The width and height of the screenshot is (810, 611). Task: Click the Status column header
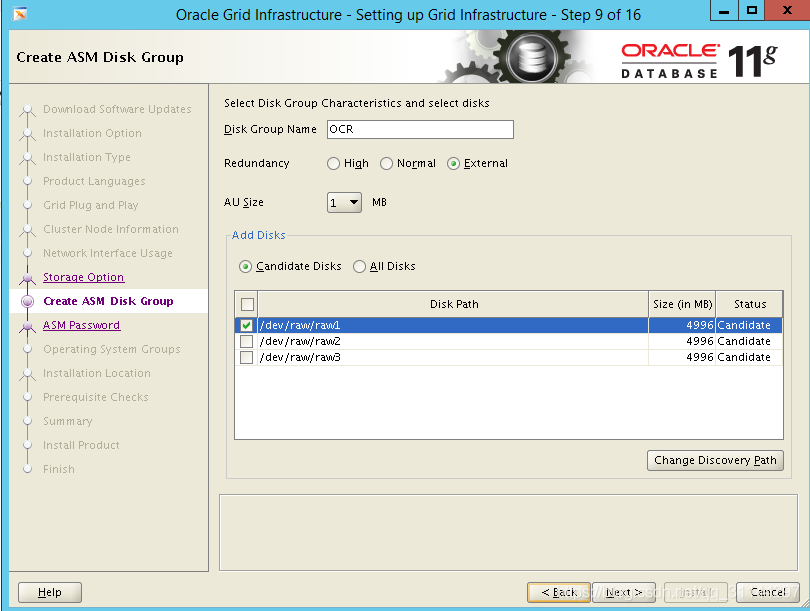click(750, 304)
